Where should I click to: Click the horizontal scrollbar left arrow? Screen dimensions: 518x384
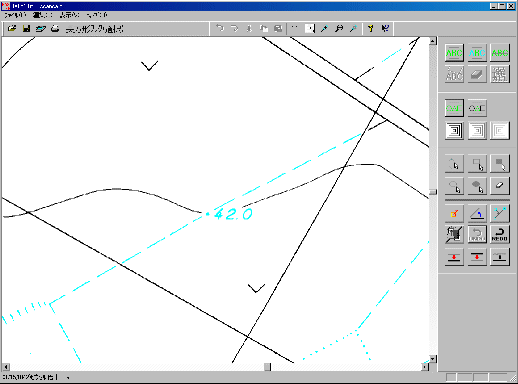(x=6, y=367)
